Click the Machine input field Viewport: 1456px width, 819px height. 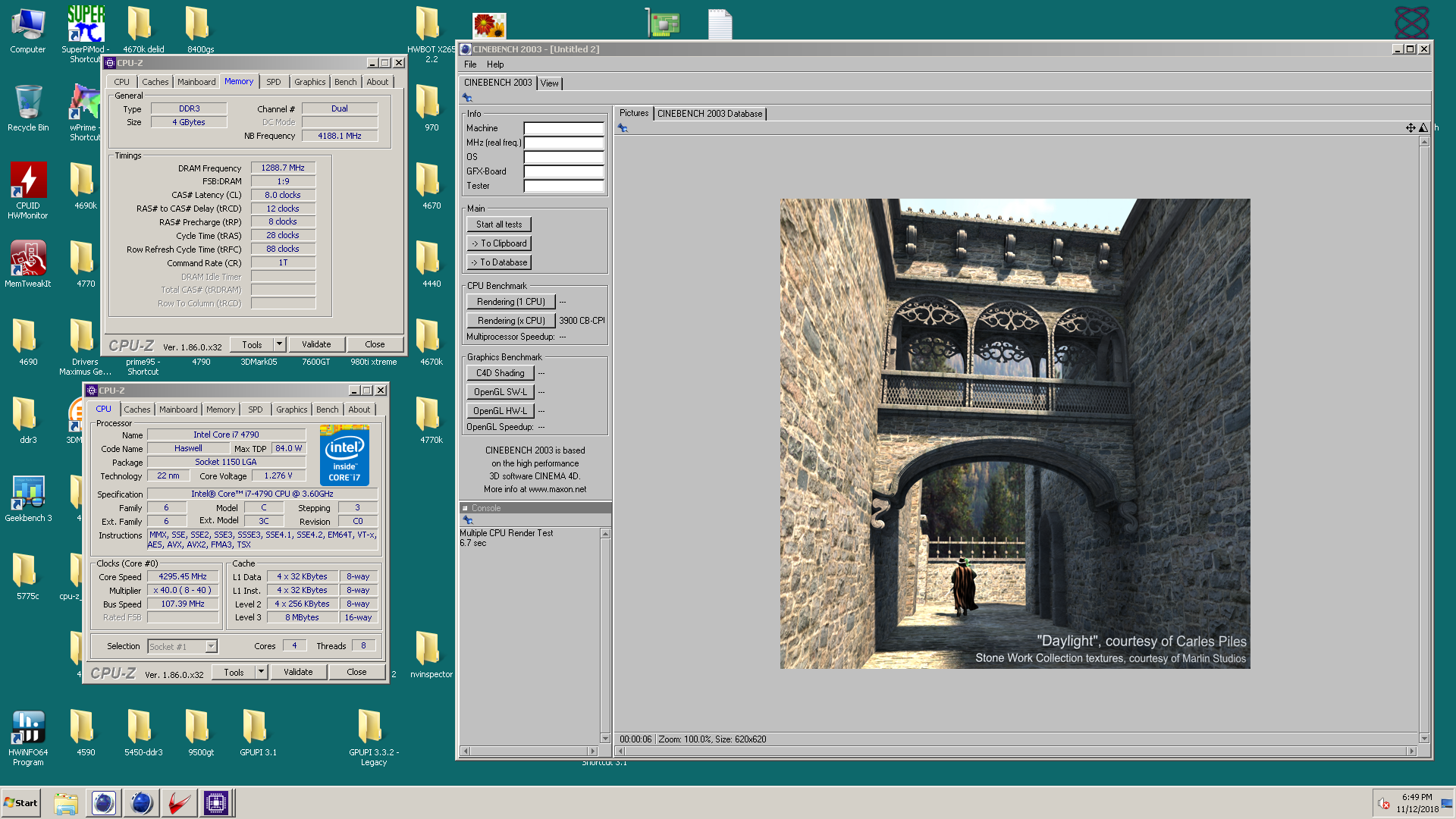tap(564, 128)
